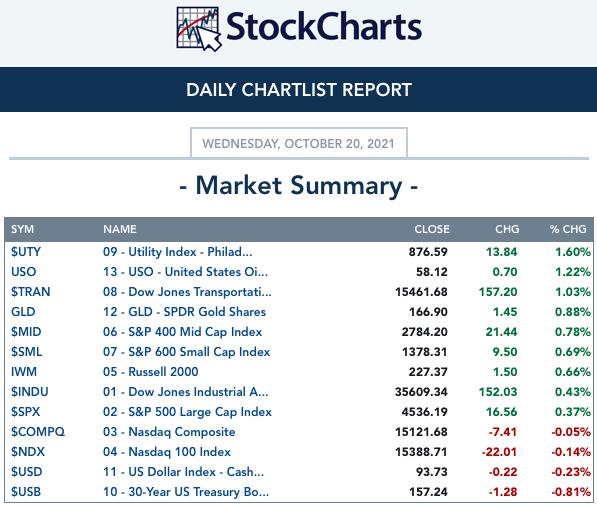Sort by the SYM column header
597x507 pixels.
point(22,229)
